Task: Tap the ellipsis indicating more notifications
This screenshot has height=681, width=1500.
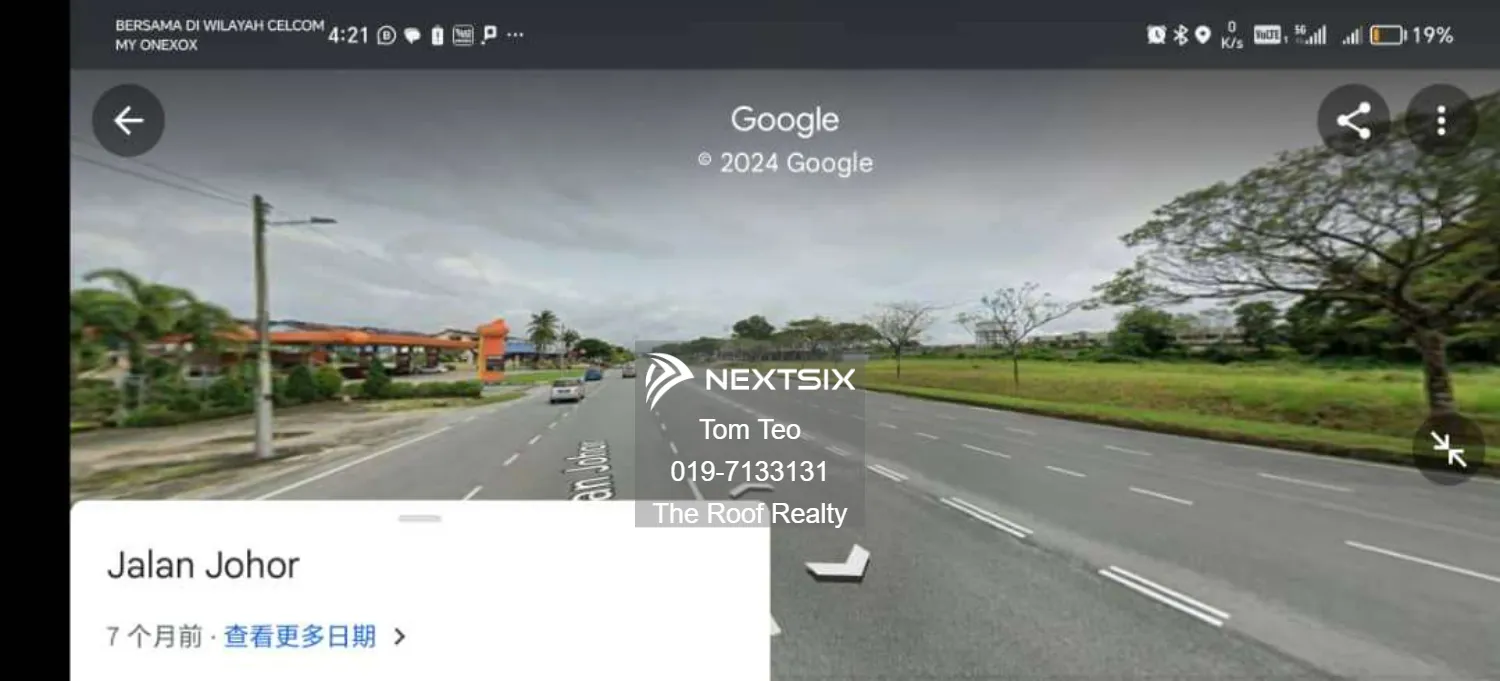Action: (515, 35)
